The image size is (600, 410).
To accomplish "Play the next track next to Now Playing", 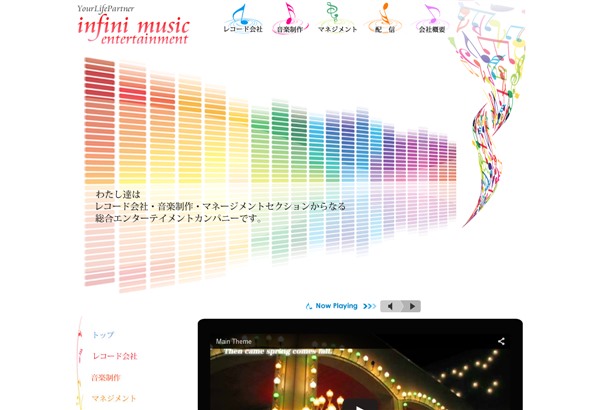I will pos(411,306).
